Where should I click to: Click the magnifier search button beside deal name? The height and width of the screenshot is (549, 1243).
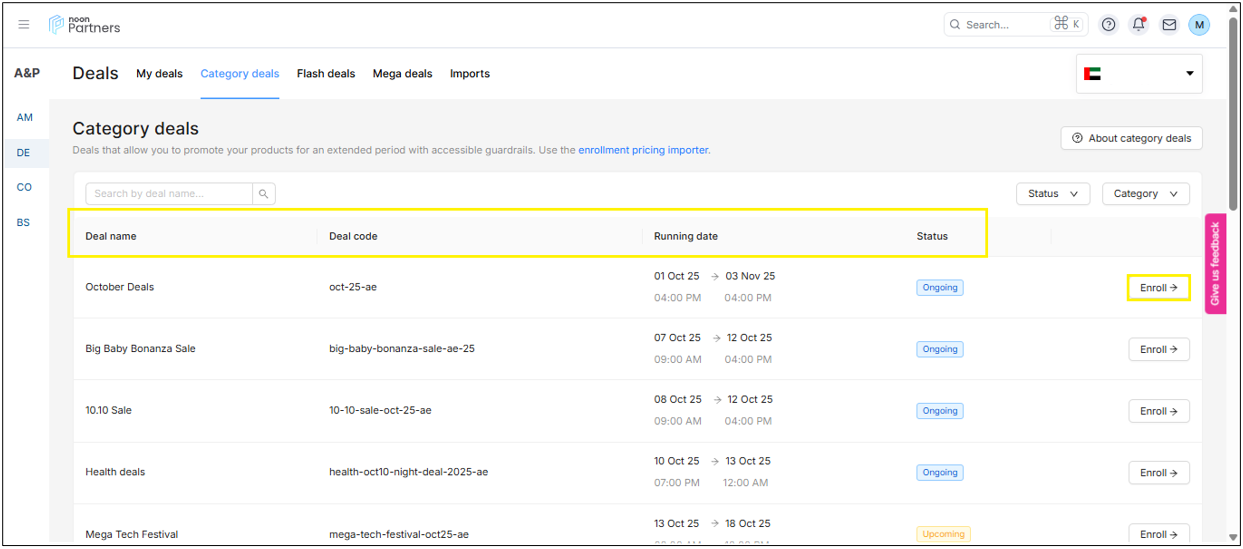[x=264, y=194]
